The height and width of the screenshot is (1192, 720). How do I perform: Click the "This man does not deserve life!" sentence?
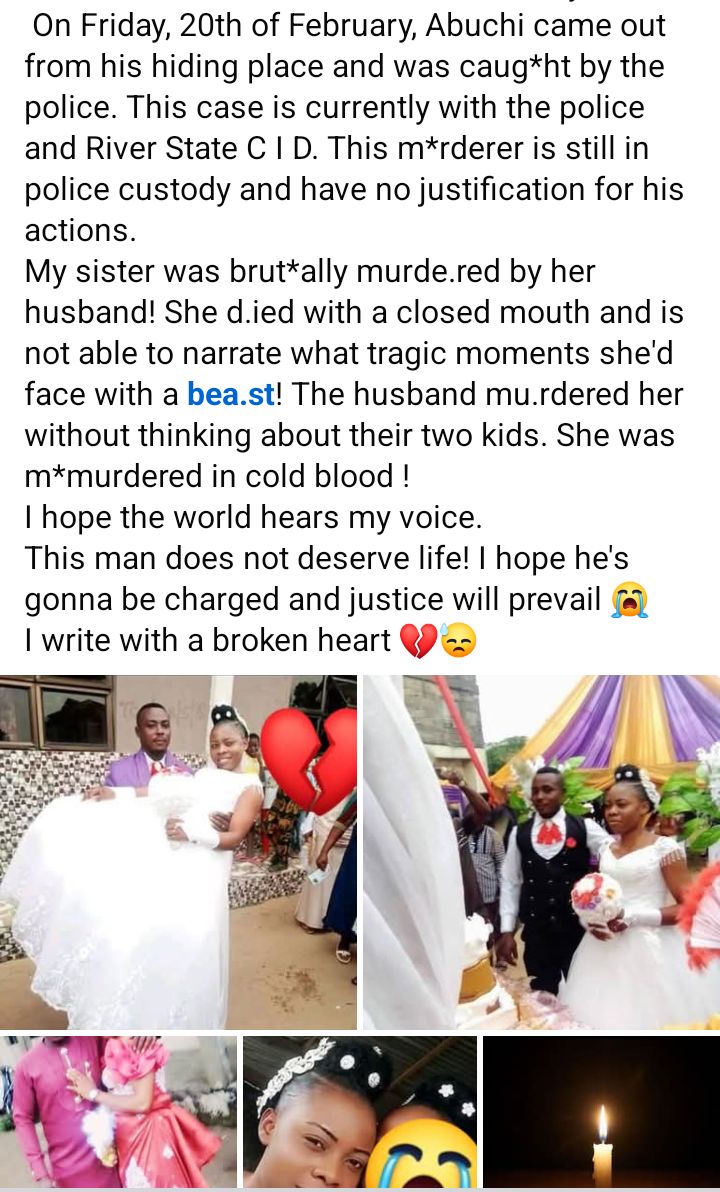(247, 559)
